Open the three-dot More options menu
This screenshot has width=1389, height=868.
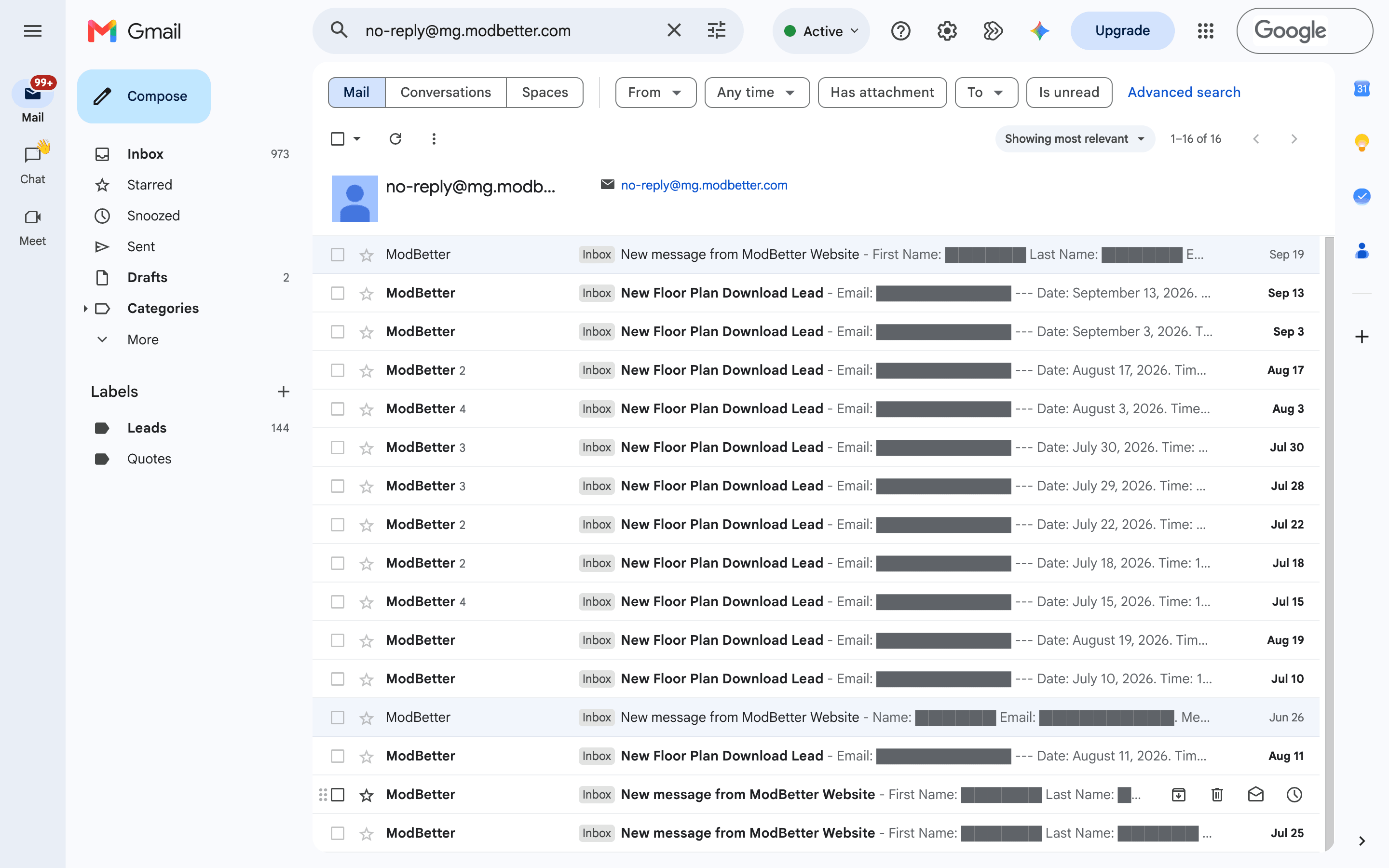click(434, 139)
